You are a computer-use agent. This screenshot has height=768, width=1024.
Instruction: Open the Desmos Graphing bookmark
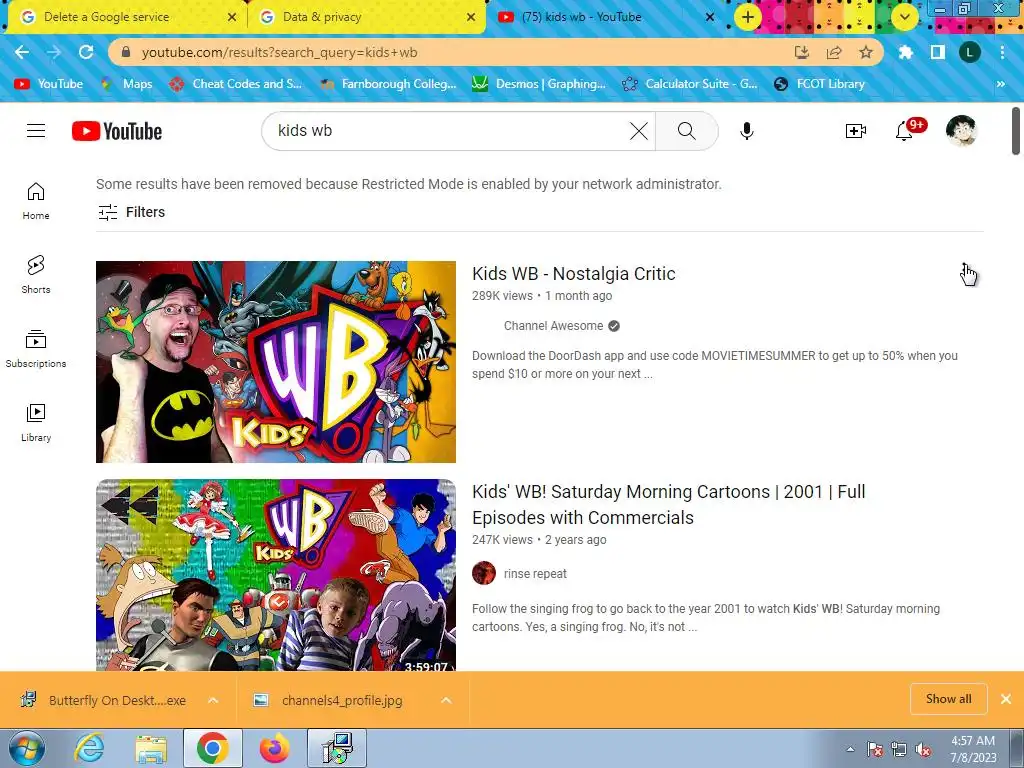[x=539, y=84]
